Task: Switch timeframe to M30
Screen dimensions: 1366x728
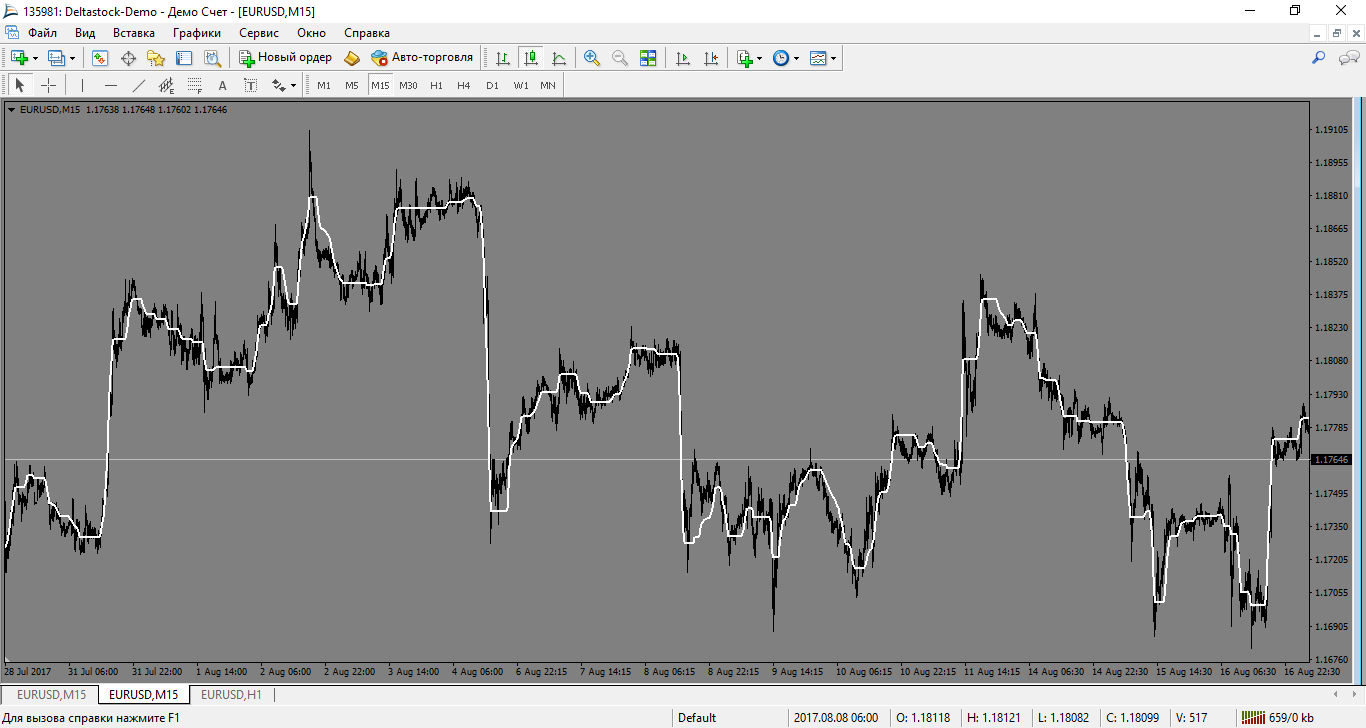Action: point(408,85)
